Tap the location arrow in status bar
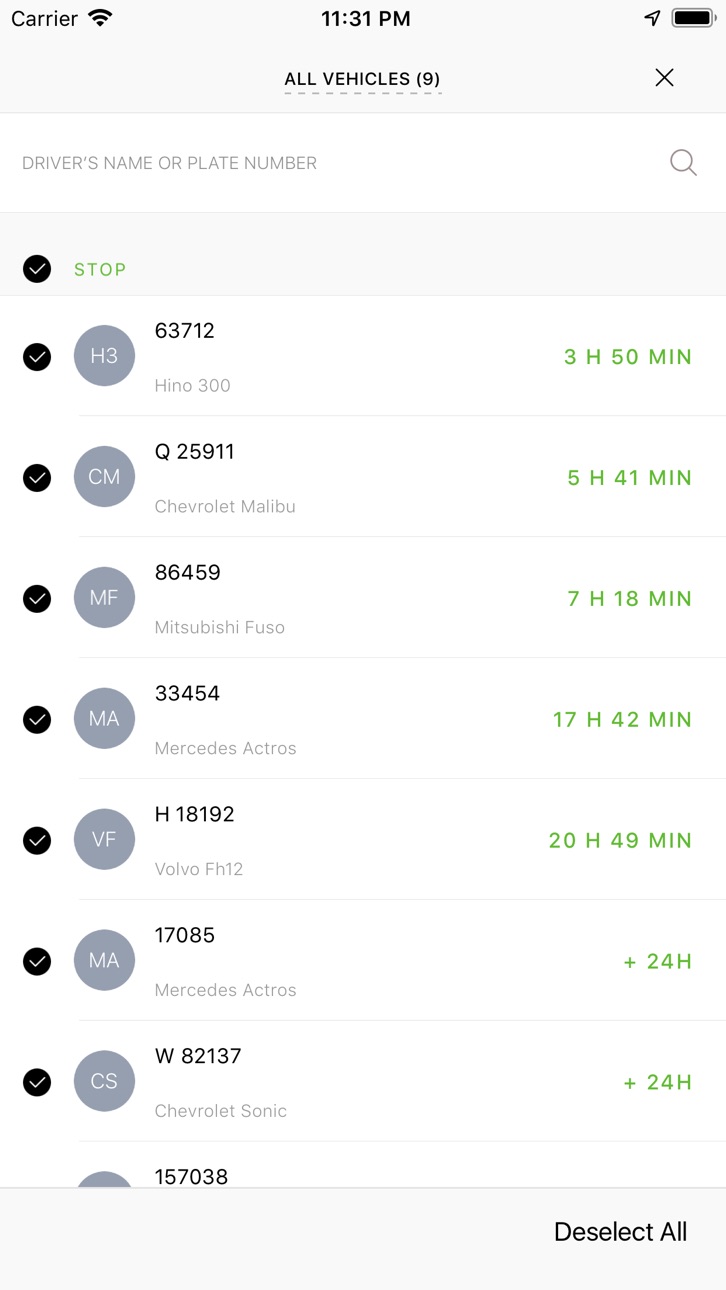Viewport: 726px width, 1290px height. pos(652,18)
